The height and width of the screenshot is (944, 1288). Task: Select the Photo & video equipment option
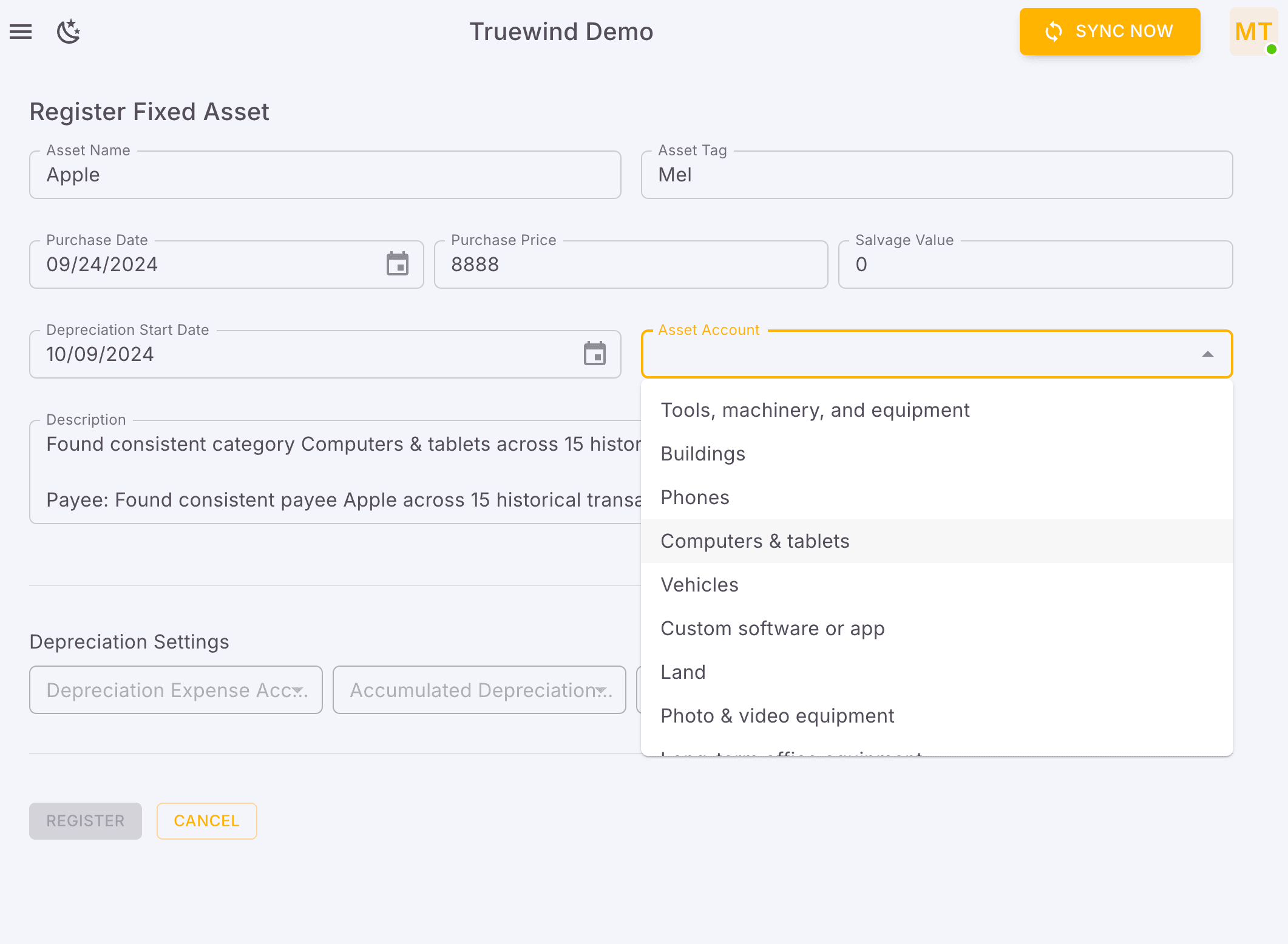pyautogui.click(x=778, y=715)
